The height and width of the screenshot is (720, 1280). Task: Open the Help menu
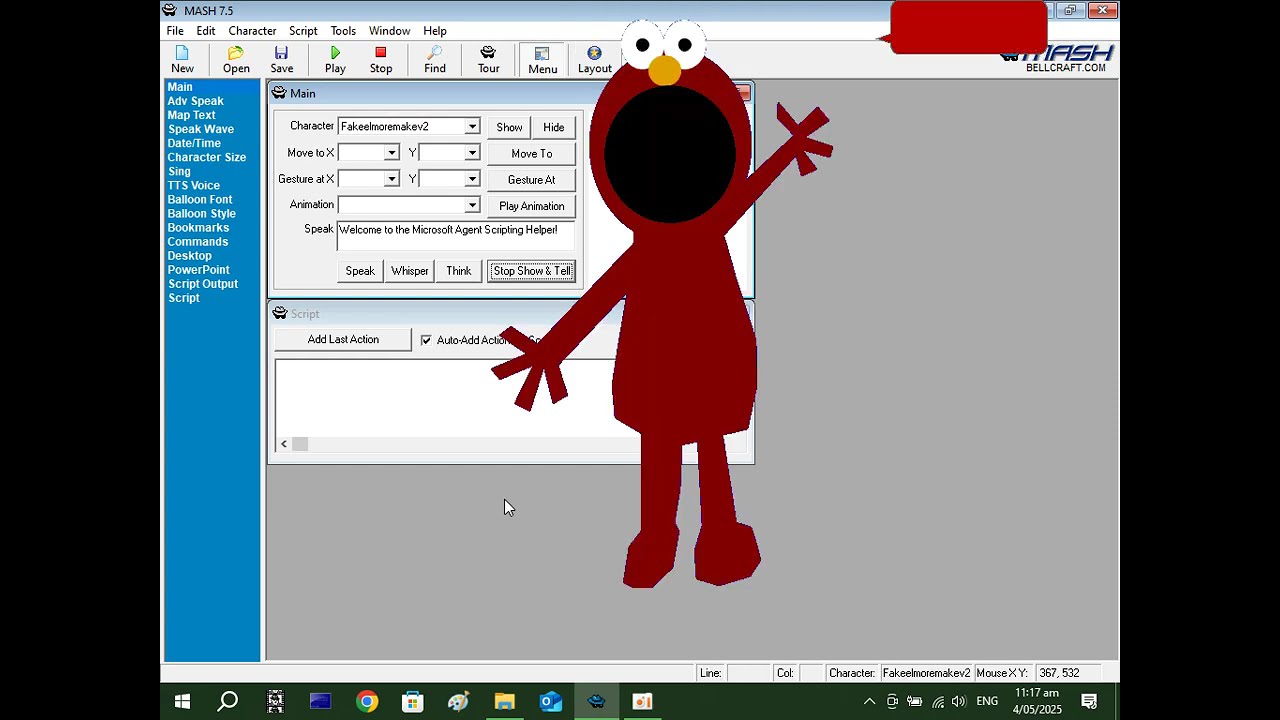coord(435,31)
